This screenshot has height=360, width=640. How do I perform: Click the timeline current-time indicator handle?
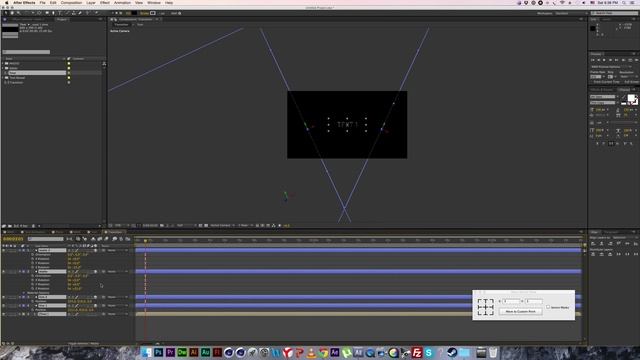tap(145, 240)
